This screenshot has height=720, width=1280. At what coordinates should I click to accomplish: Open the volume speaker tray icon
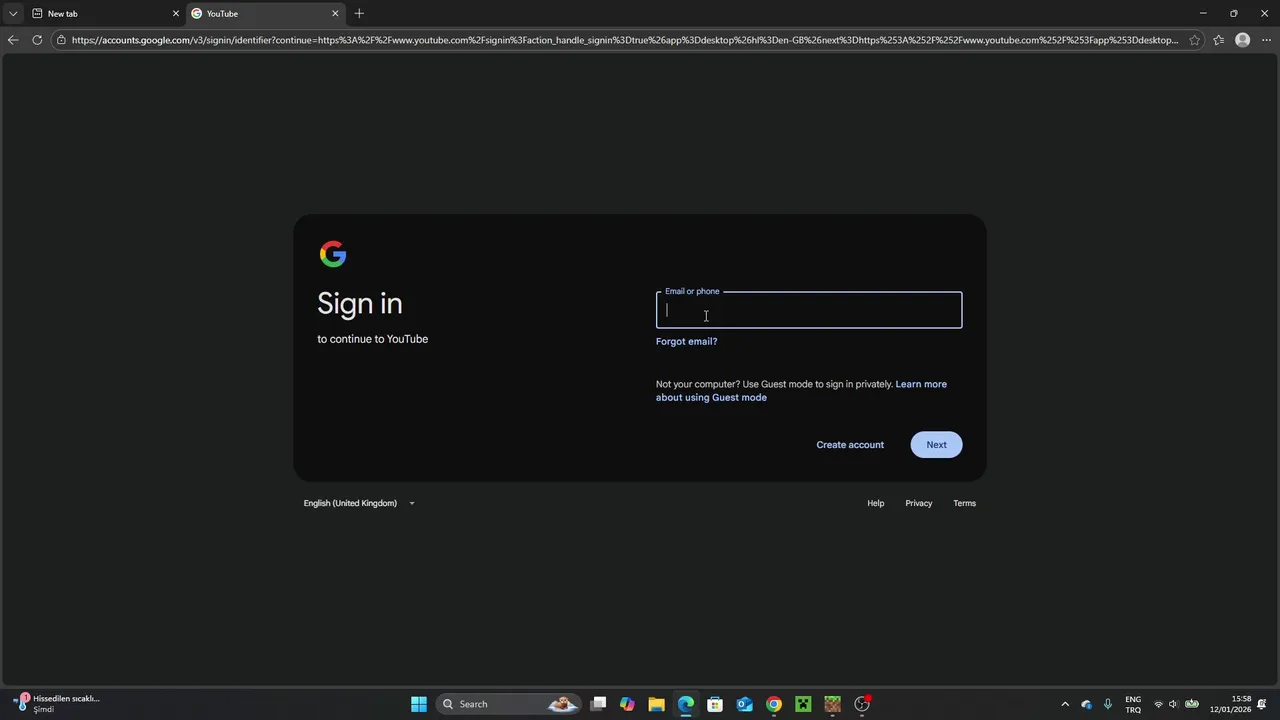pyautogui.click(x=1173, y=704)
